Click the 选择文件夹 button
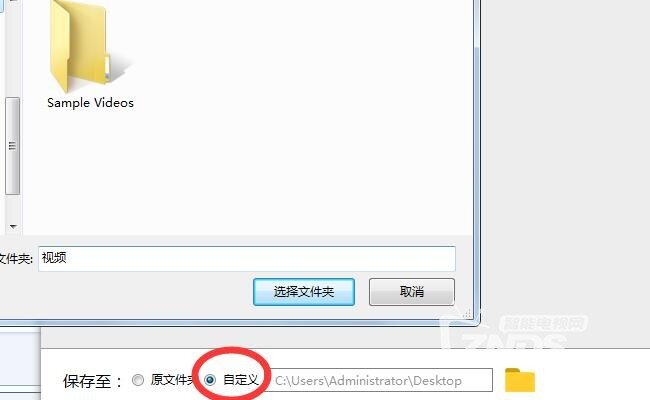The width and height of the screenshot is (650, 400). pyautogui.click(x=304, y=292)
